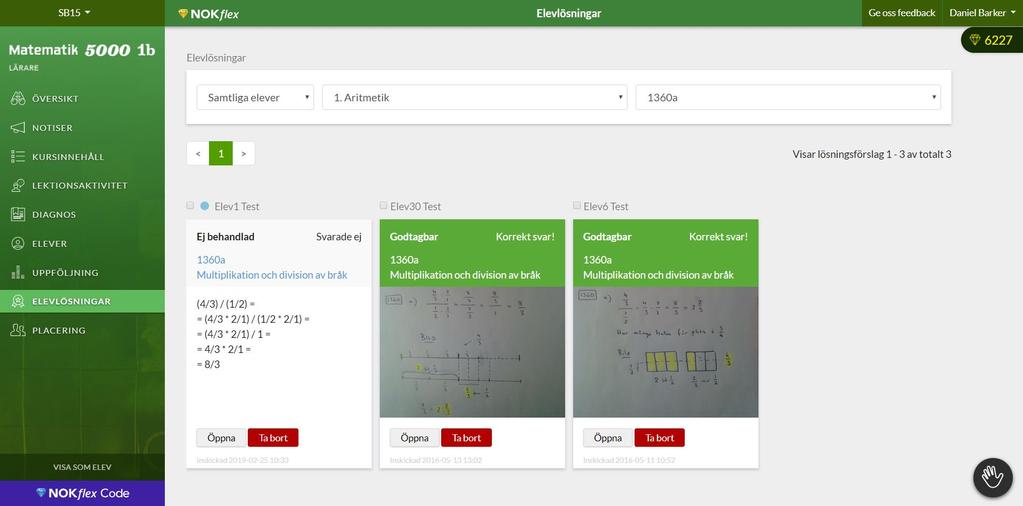1023x506 pixels.
Task: Click the Lektionsaktivitet icon in sidebar
Action: pyautogui.click(x=18, y=186)
